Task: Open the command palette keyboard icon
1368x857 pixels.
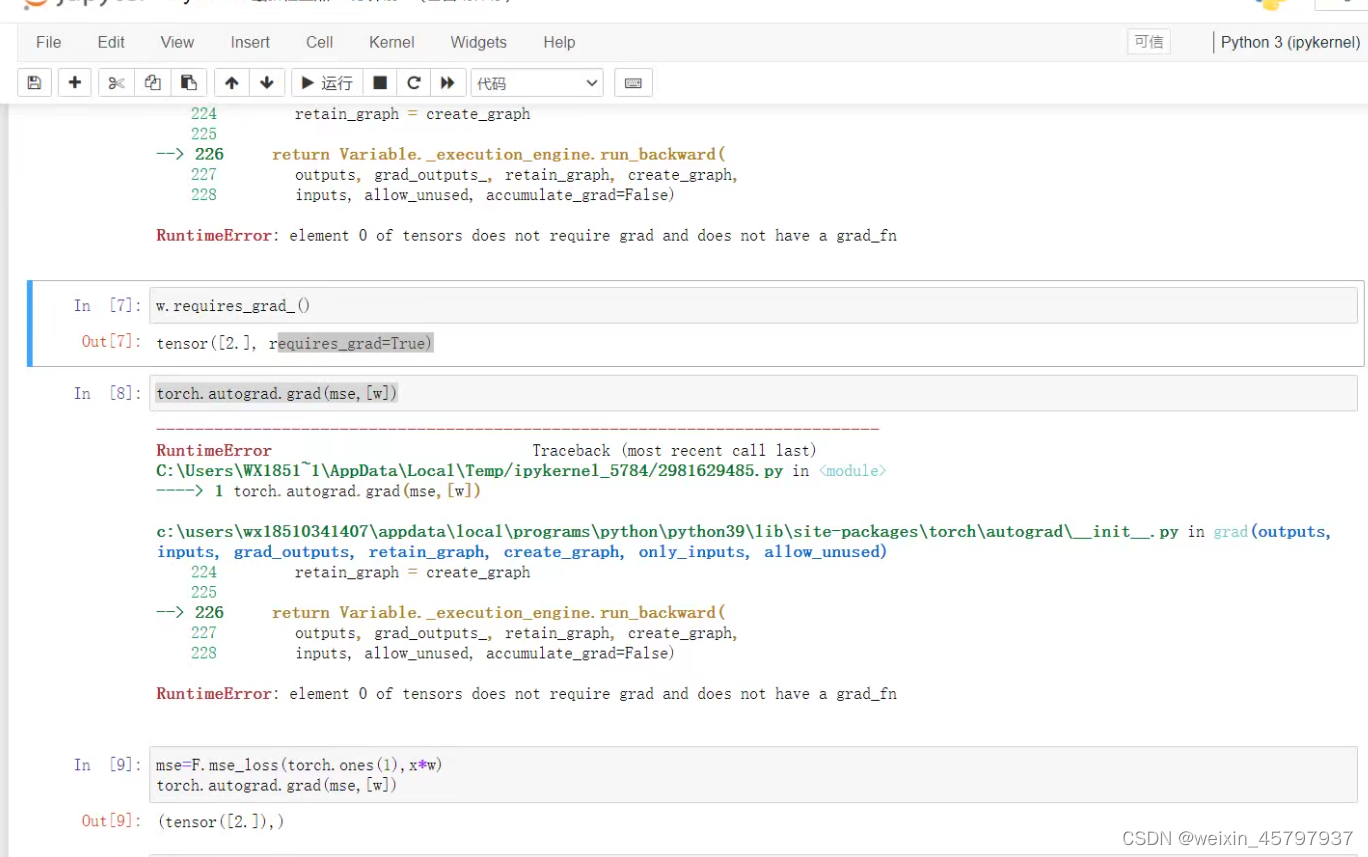Action: (633, 83)
